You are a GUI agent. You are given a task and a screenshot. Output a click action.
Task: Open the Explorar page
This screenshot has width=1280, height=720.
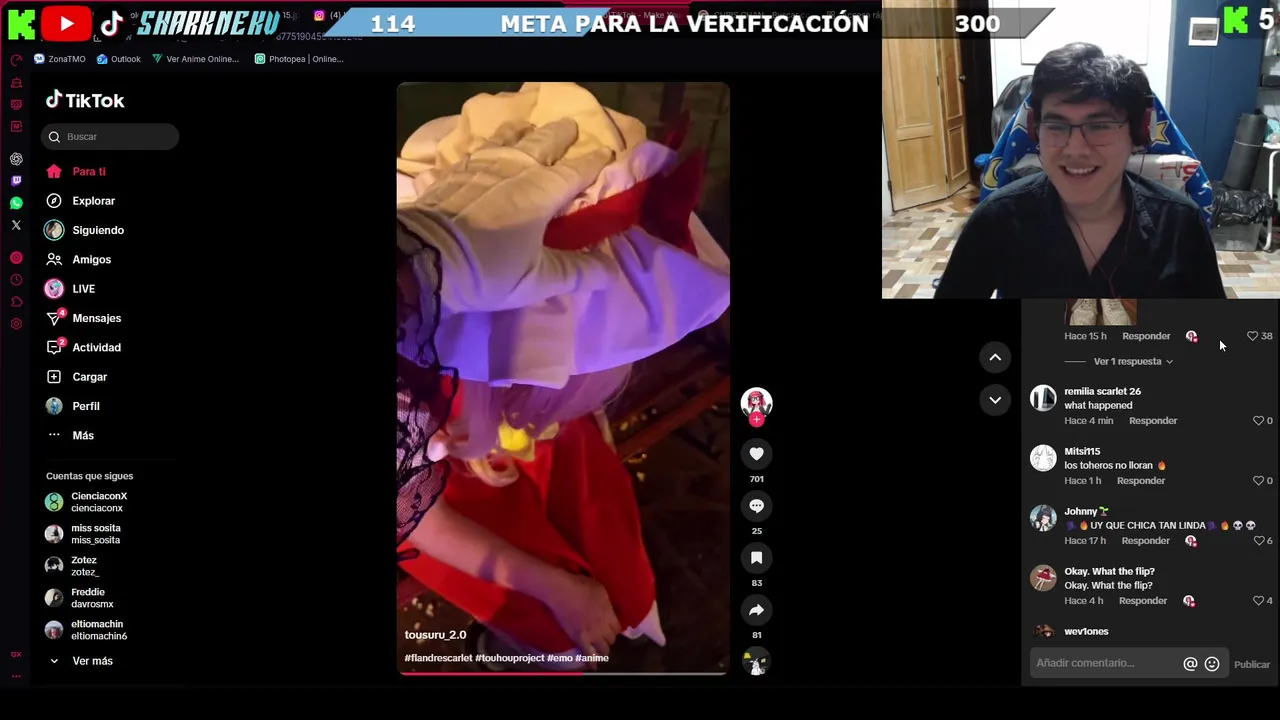click(x=80, y=201)
